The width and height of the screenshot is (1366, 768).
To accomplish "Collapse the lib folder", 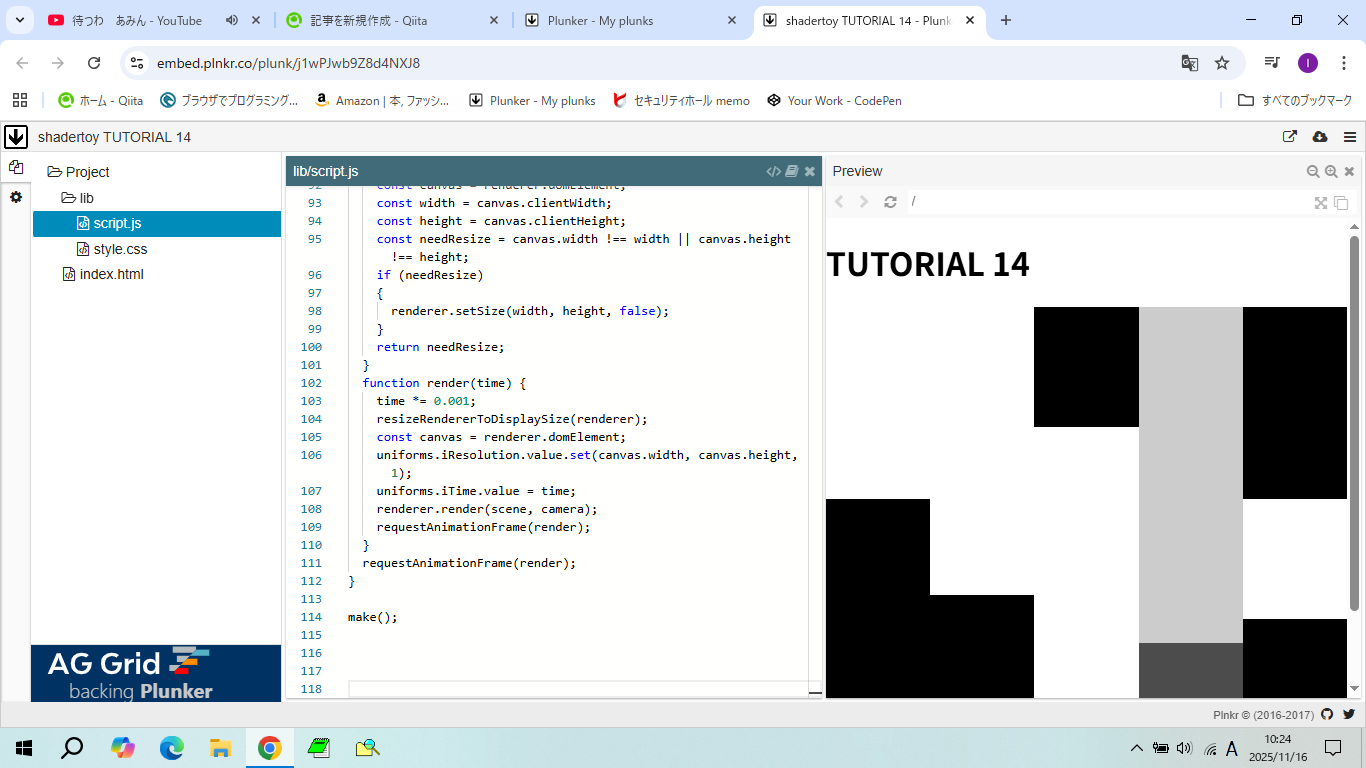I will [x=78, y=198].
